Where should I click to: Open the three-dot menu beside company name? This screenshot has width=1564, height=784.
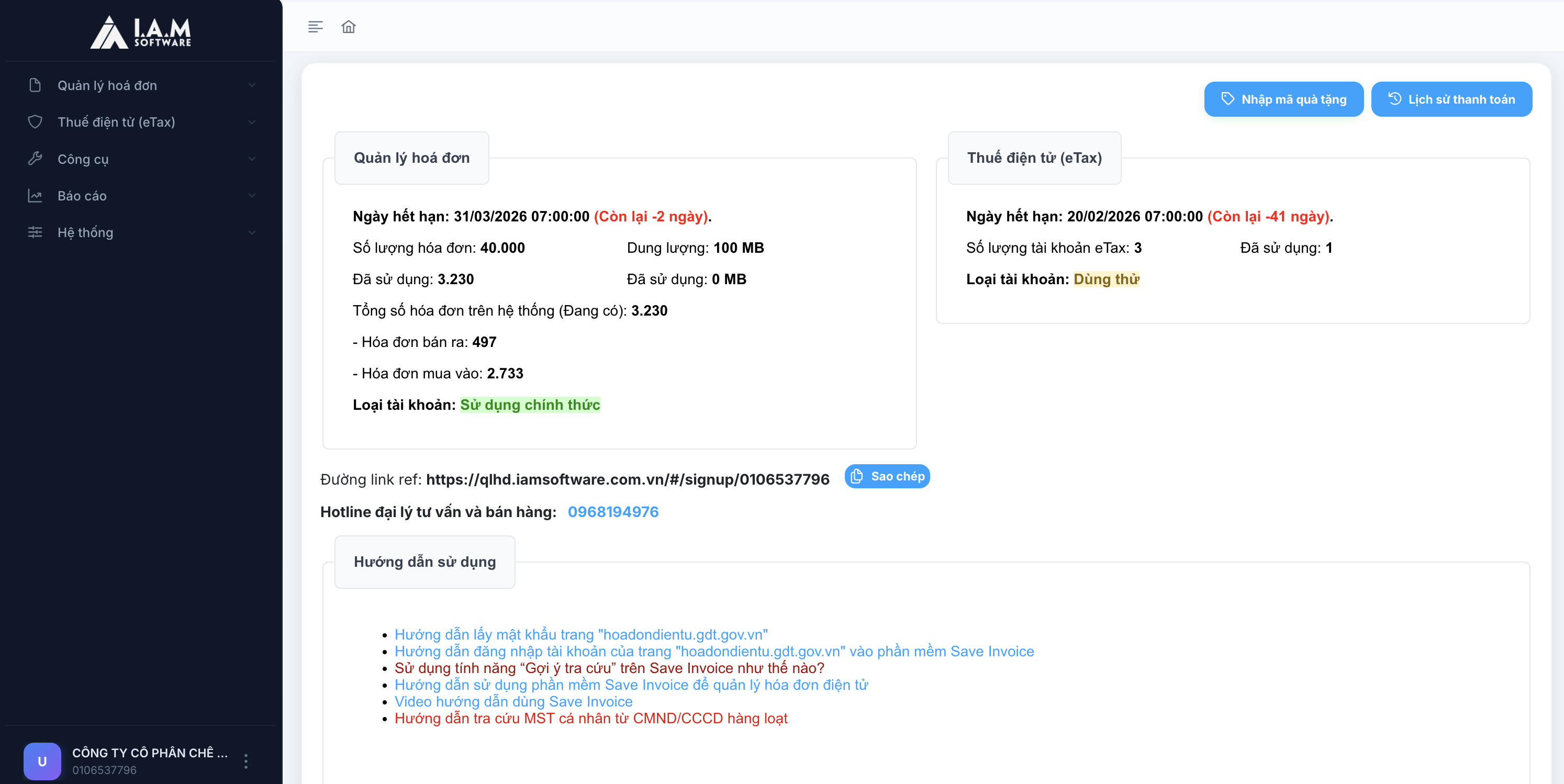(246, 761)
